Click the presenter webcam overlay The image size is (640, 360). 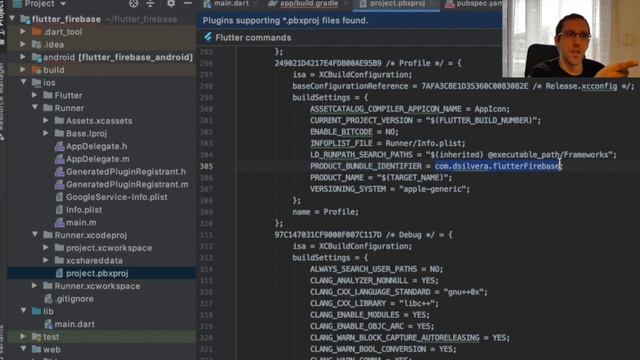point(571,38)
